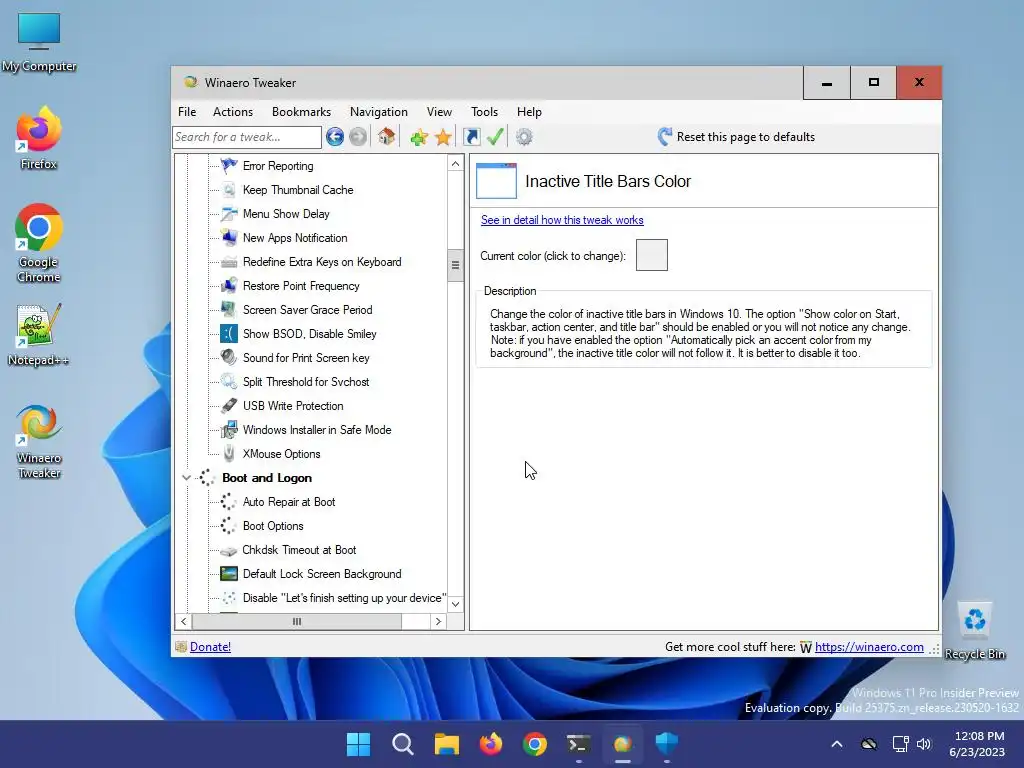
Task: Open settings via the gear toolbar icon
Action: click(524, 137)
